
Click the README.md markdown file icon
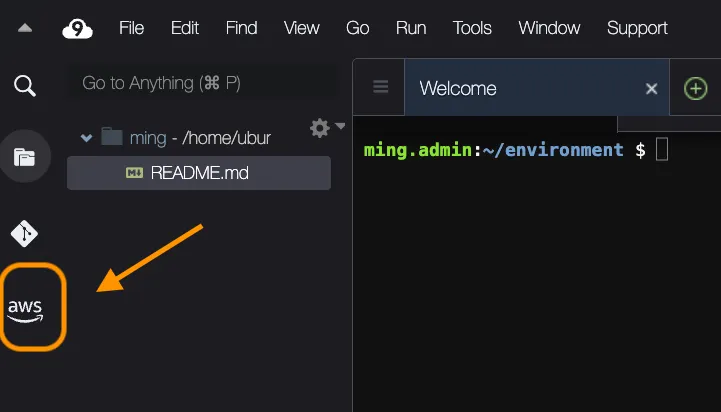click(134, 173)
